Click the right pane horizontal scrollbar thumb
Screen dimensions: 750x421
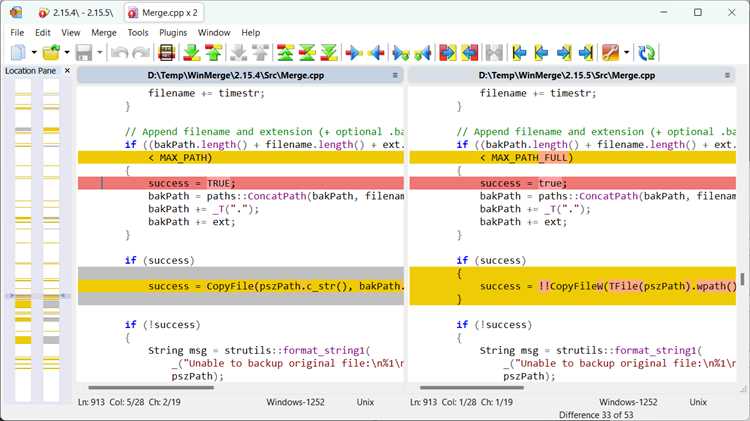pos(472,388)
